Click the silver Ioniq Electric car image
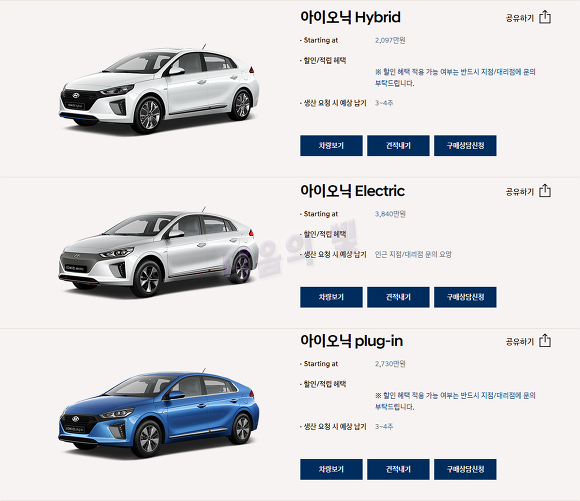 (159, 252)
